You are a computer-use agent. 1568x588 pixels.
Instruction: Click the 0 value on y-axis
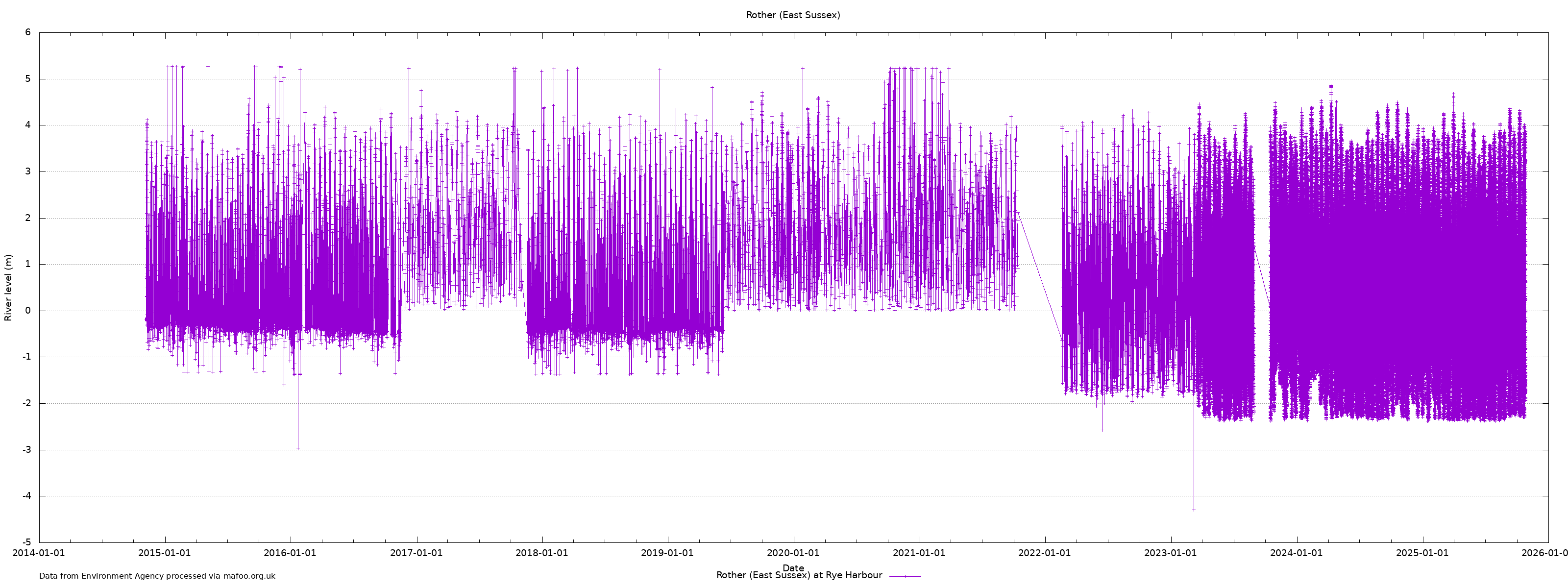28,311
